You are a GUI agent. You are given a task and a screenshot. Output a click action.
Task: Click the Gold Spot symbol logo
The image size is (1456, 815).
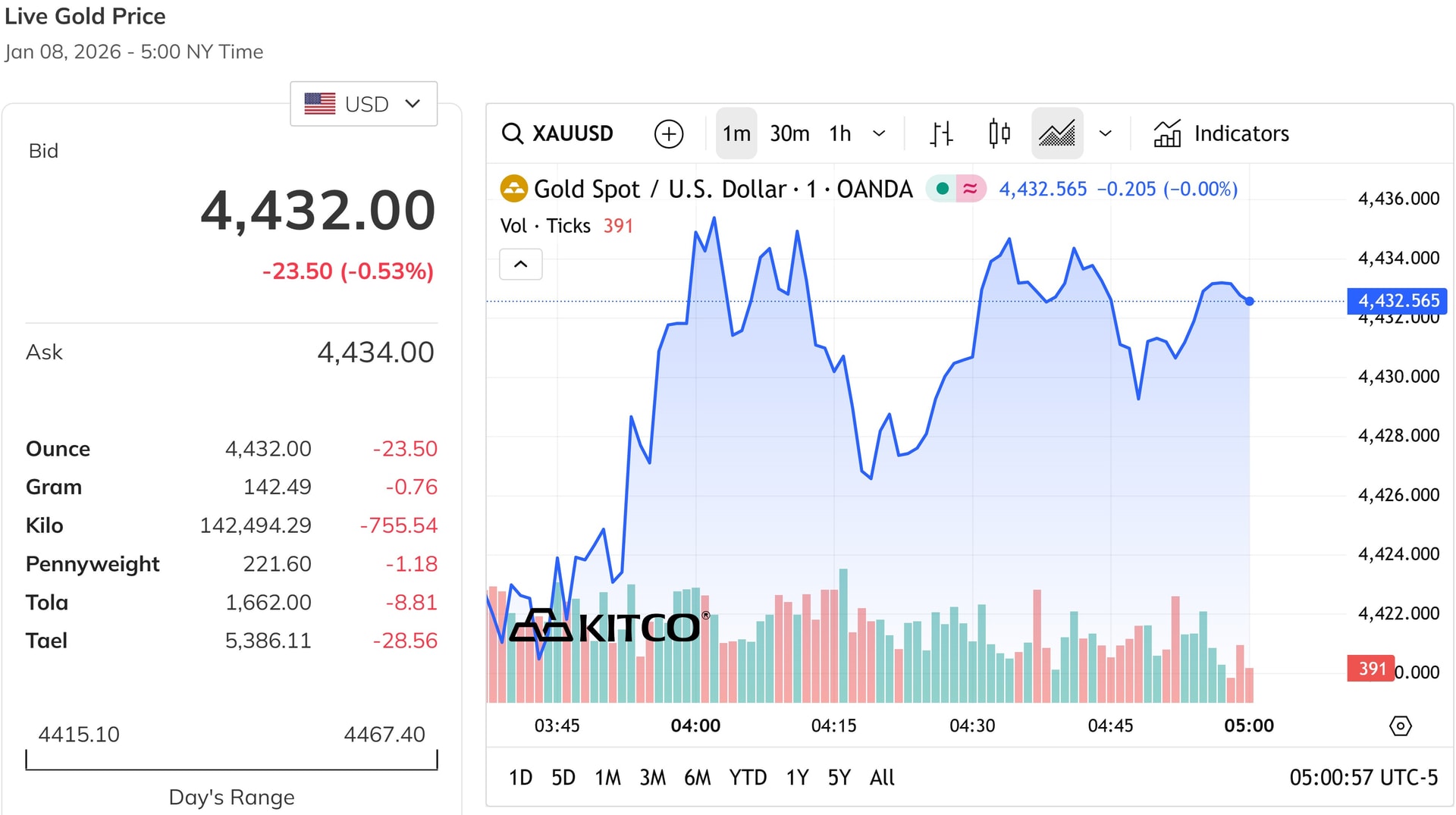(513, 189)
